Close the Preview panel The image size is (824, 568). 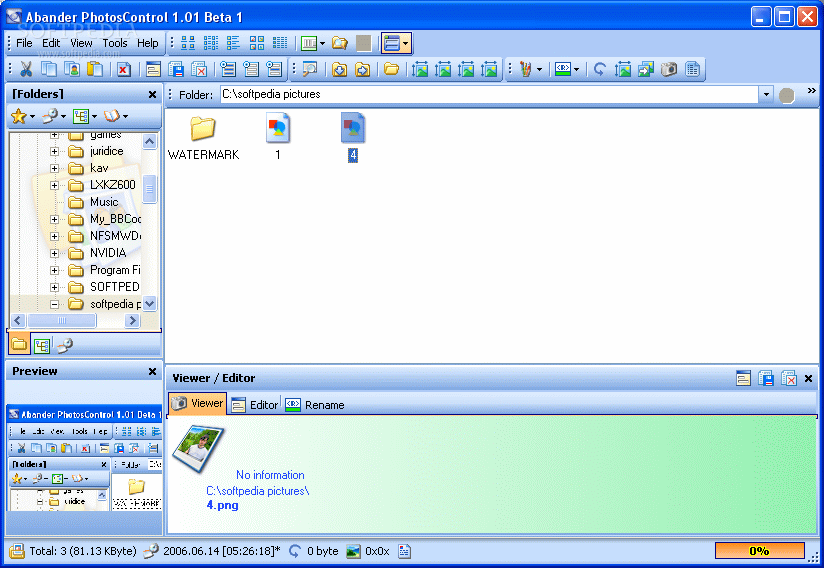152,371
